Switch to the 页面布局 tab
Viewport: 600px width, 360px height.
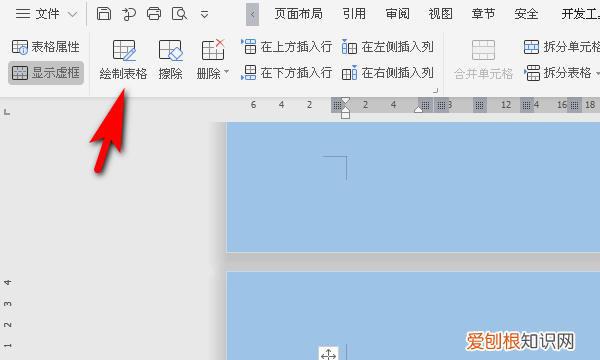click(298, 14)
